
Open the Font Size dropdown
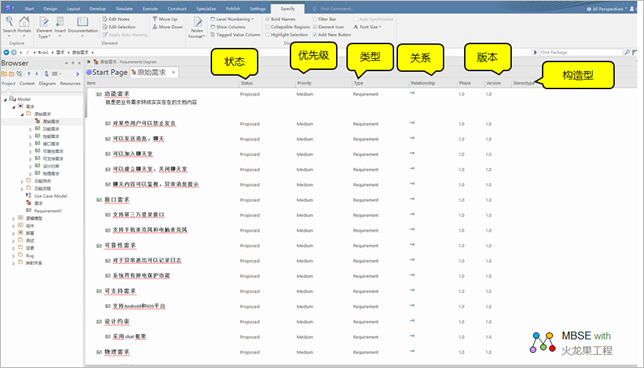pyautogui.click(x=368, y=27)
